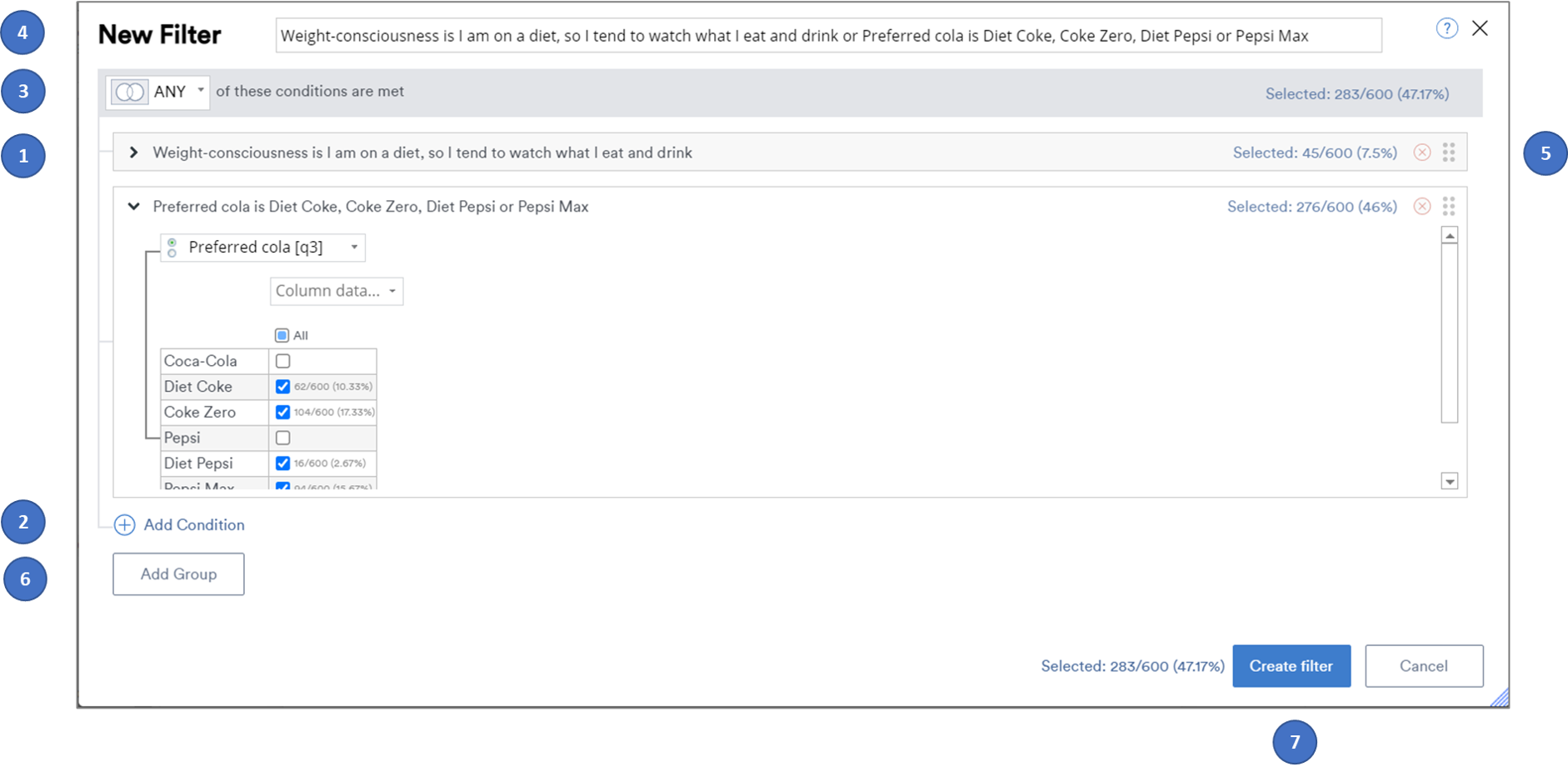Image resolution: width=1568 pixels, height=767 pixels.
Task: Open the Column data dropdown
Action: click(x=336, y=291)
